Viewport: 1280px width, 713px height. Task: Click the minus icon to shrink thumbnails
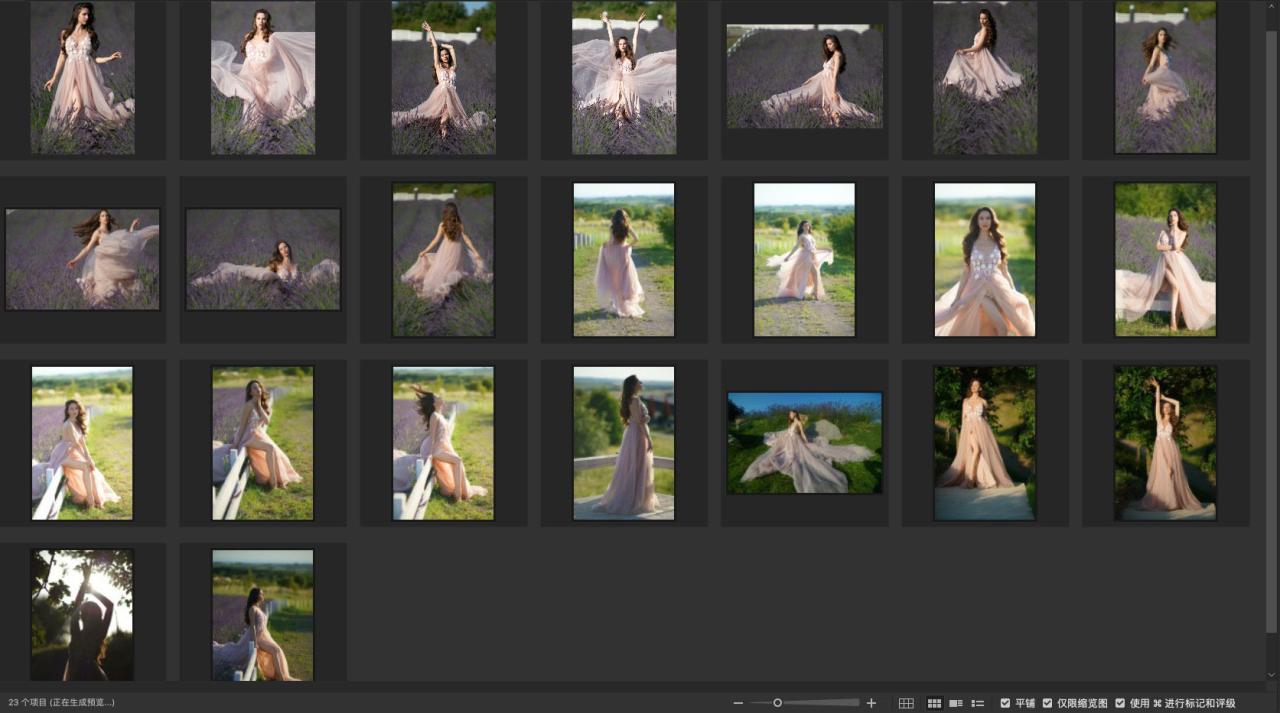point(738,703)
